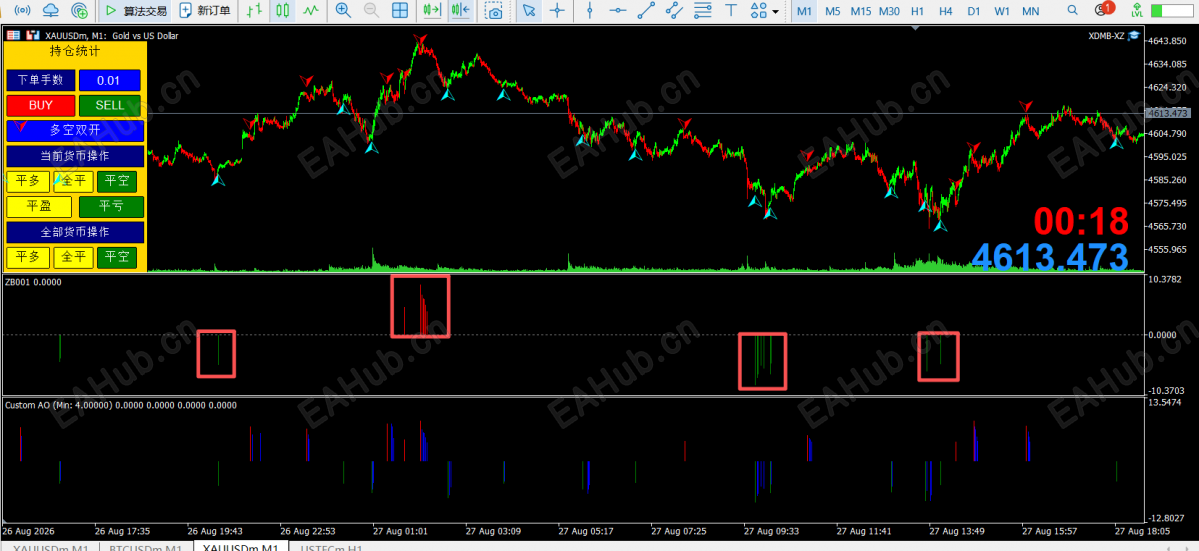Click the Custom AO indicator label
1199x551 pixels.
tap(121, 405)
